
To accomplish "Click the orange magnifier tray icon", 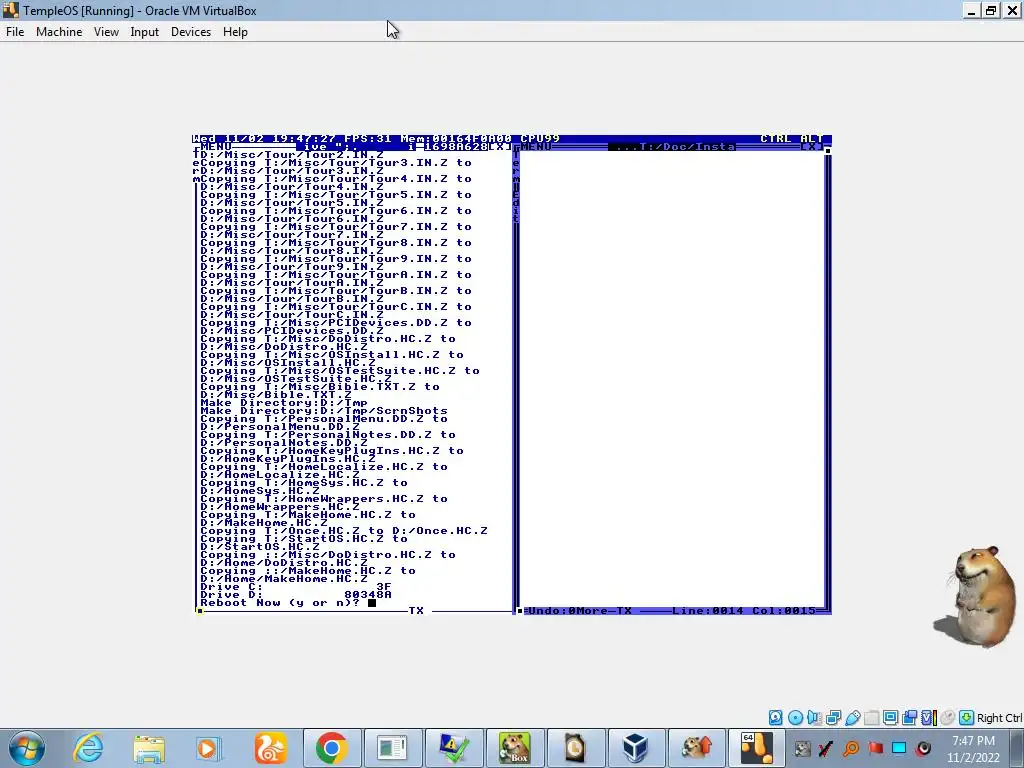I will click(851, 748).
